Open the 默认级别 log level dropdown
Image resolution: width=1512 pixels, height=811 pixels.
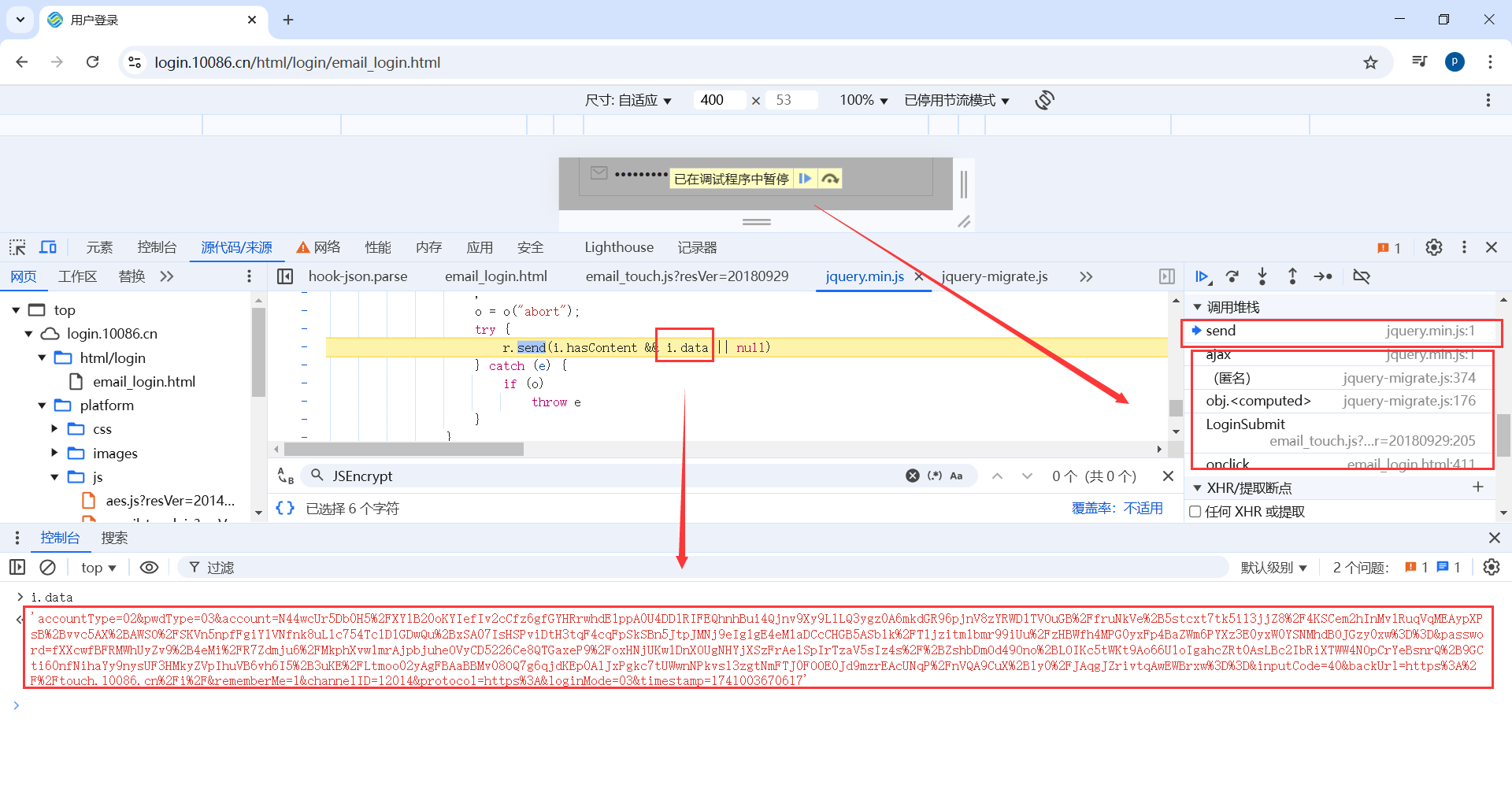point(1273,567)
